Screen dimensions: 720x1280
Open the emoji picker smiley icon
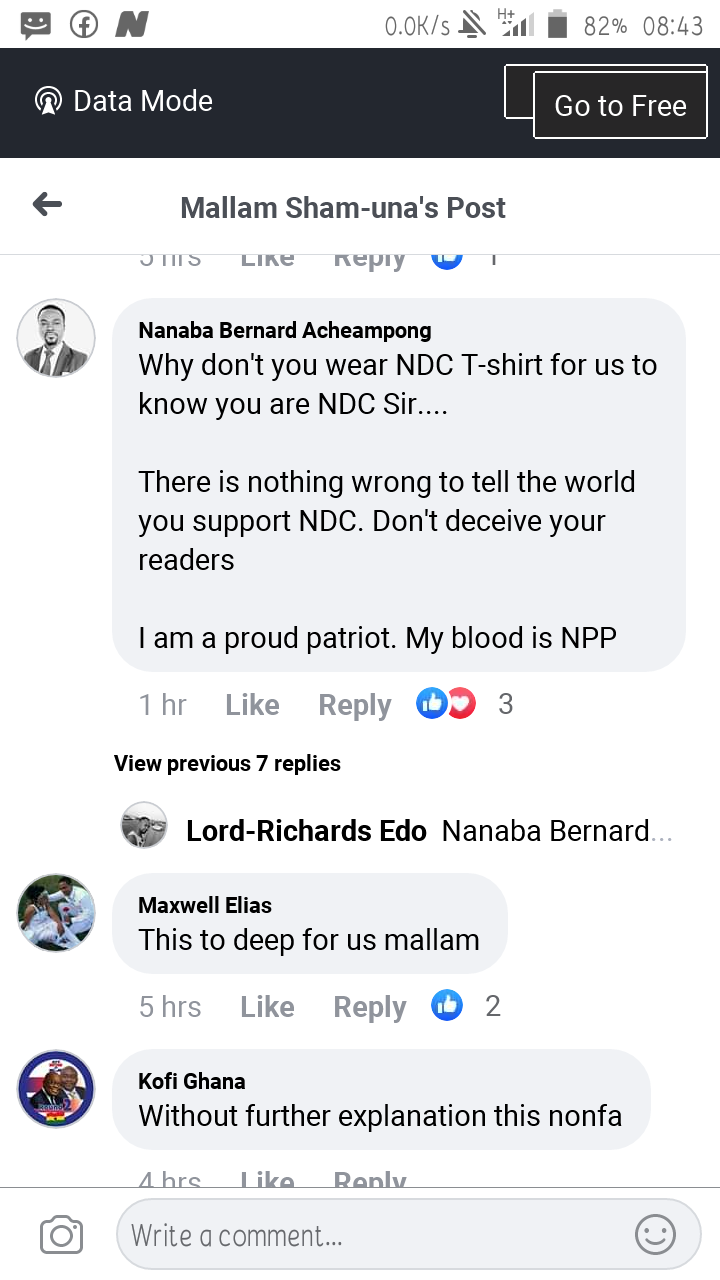[x=656, y=1235]
